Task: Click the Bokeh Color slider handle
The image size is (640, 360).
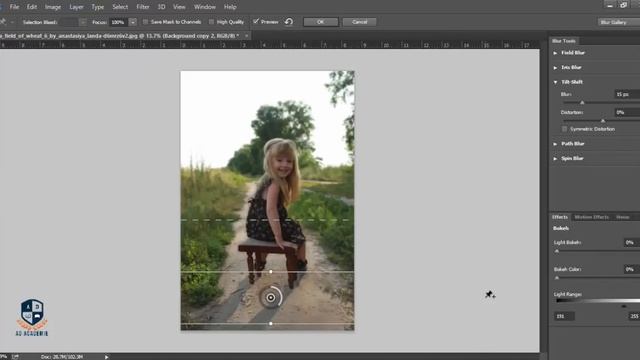Action: [557, 278]
